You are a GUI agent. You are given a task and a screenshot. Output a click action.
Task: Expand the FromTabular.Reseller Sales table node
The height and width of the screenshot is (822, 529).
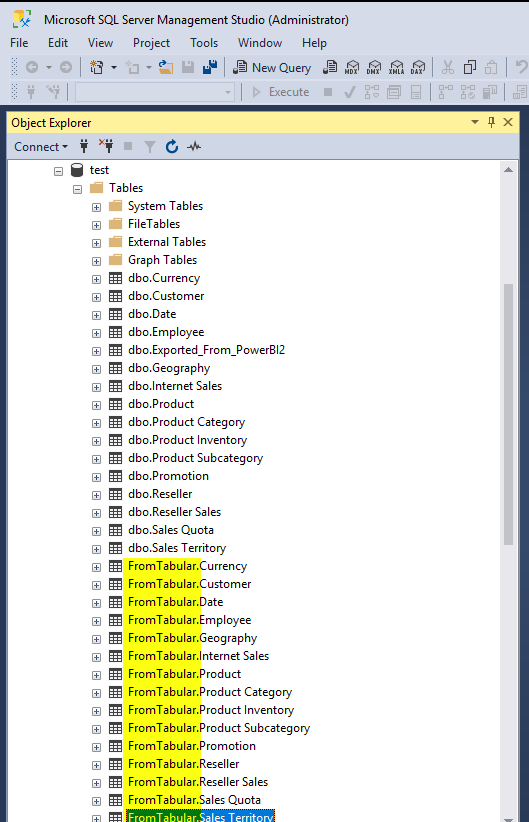point(96,783)
